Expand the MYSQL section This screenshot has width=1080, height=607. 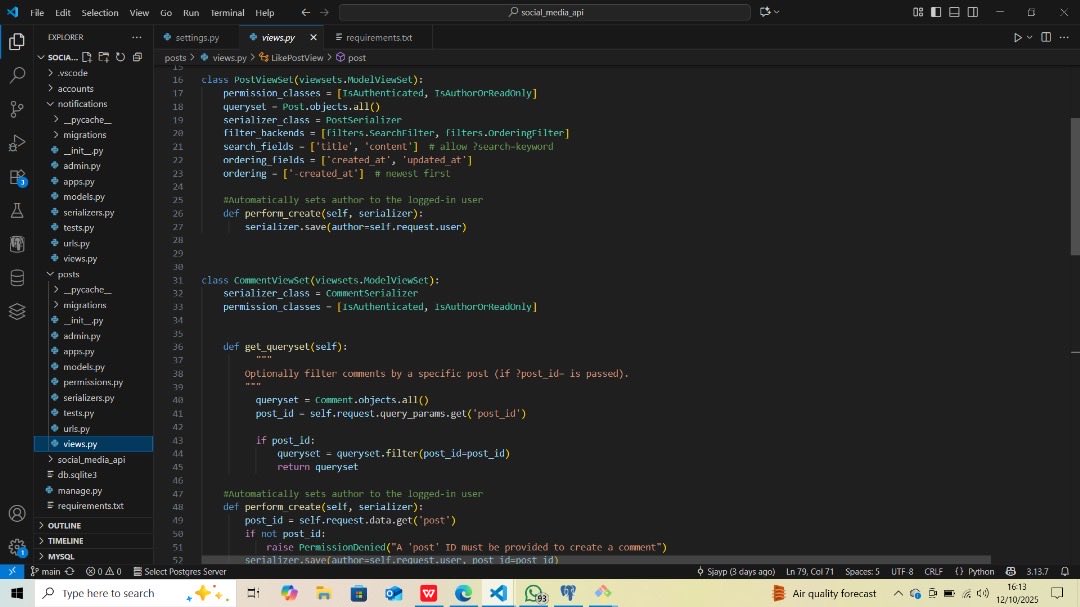61,556
